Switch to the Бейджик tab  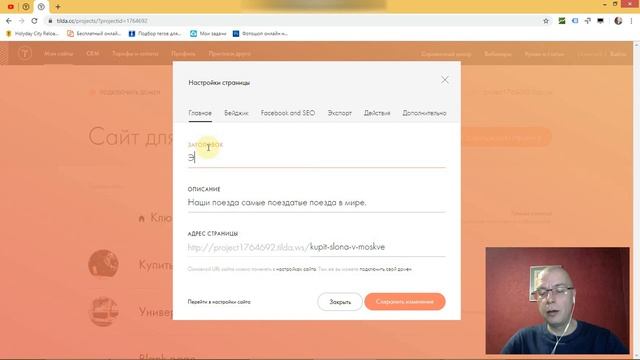tap(236, 113)
